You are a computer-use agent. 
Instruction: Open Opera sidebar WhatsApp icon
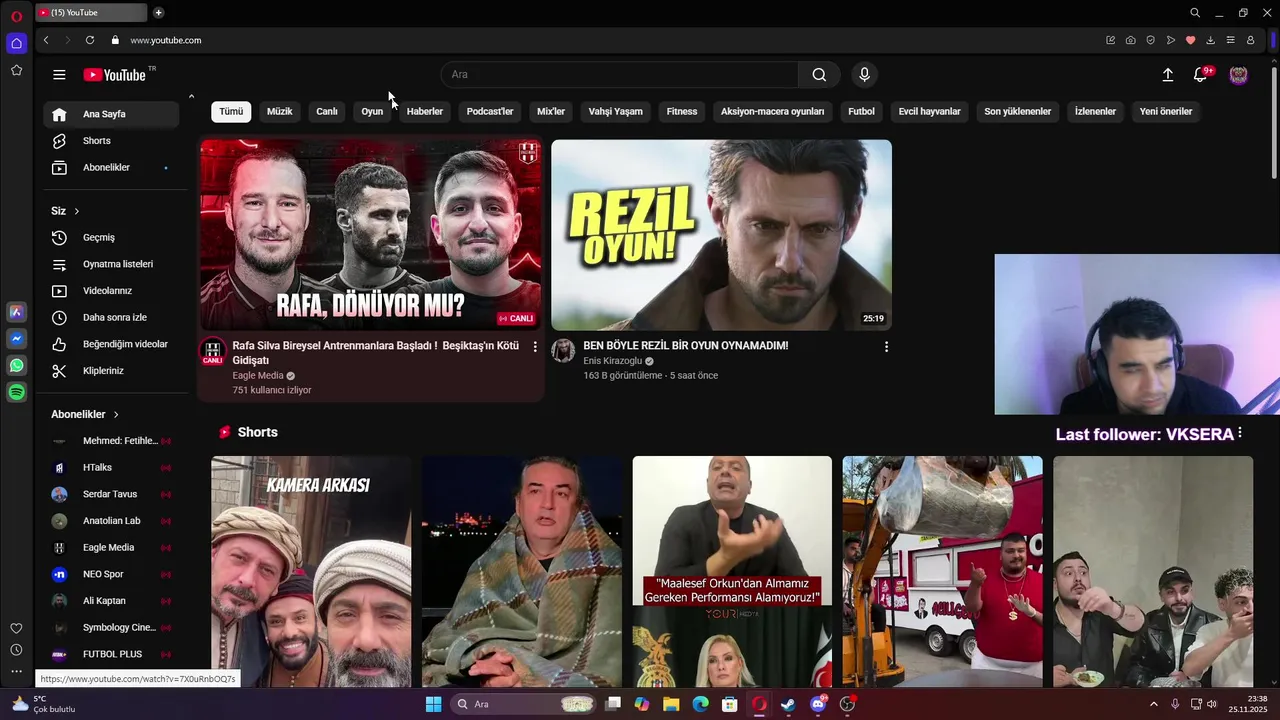coord(16,366)
